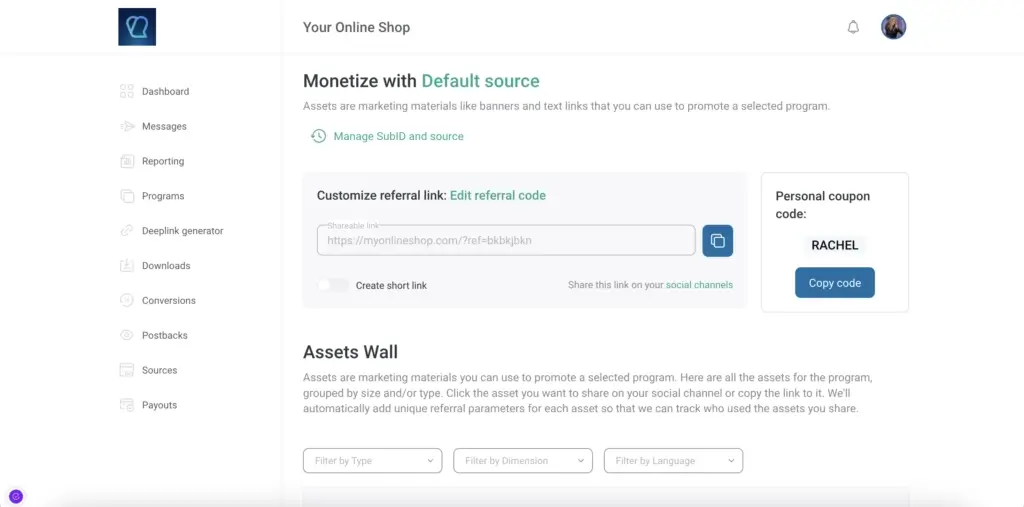Click the purple widget icon bottom-left
This screenshot has width=1024, height=507.
click(x=16, y=496)
